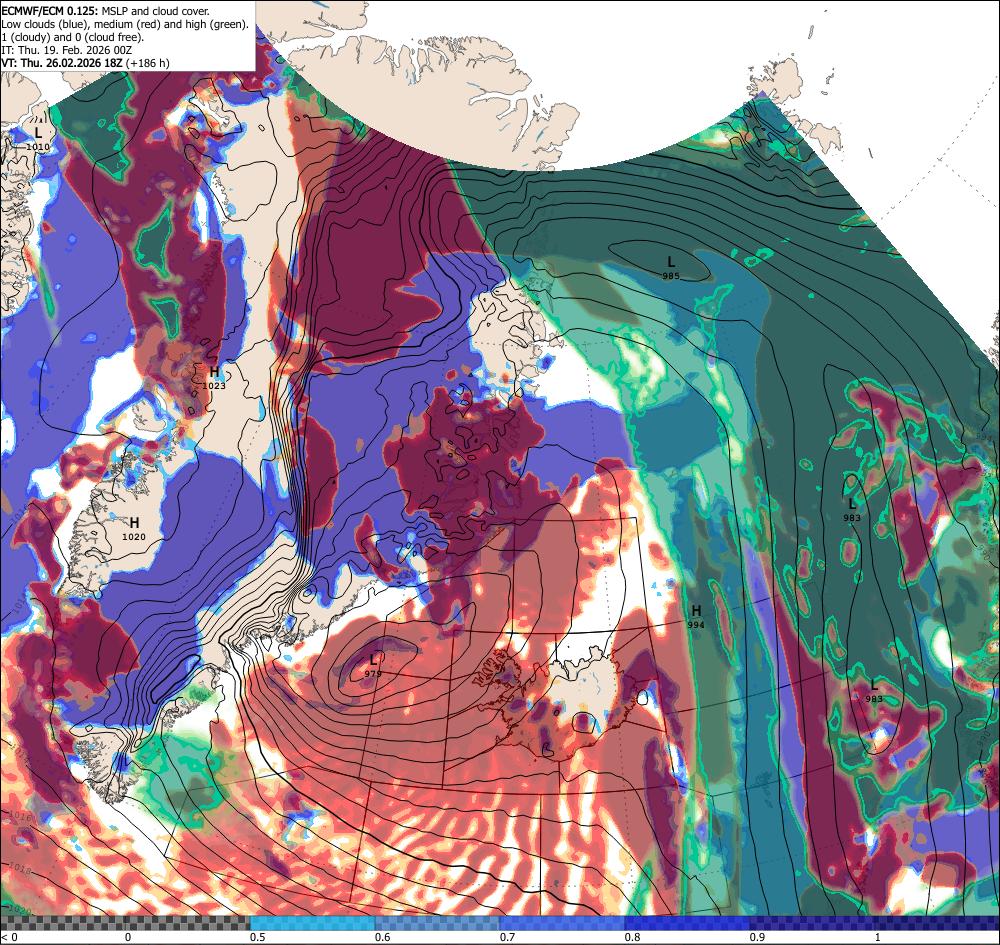Select the H 994 high pressure marker
The height and width of the screenshot is (945, 1000).
696,617
